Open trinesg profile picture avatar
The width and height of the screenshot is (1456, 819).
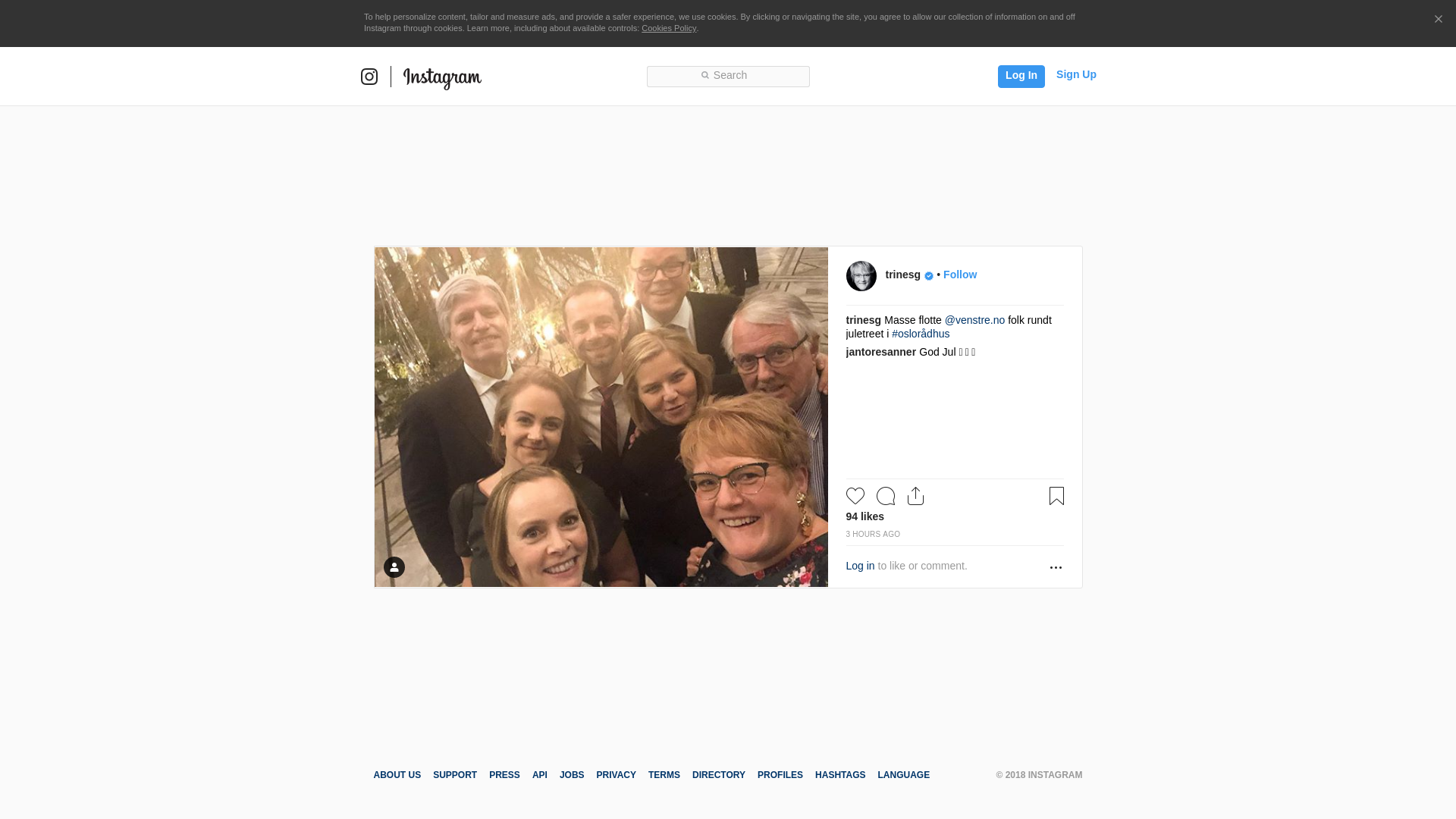pos(861,276)
